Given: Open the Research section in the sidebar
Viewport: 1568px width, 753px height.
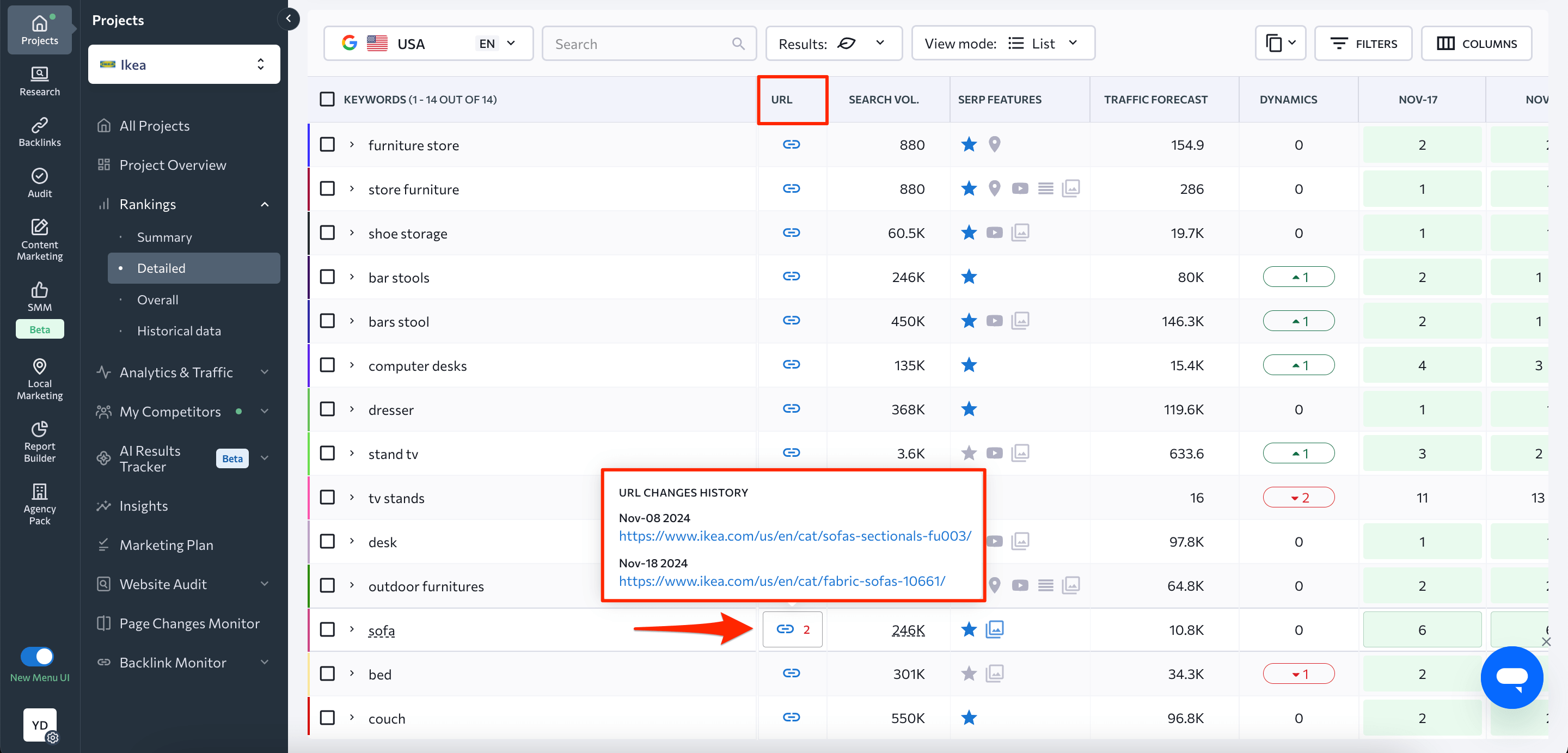Looking at the screenshot, I should [x=39, y=81].
